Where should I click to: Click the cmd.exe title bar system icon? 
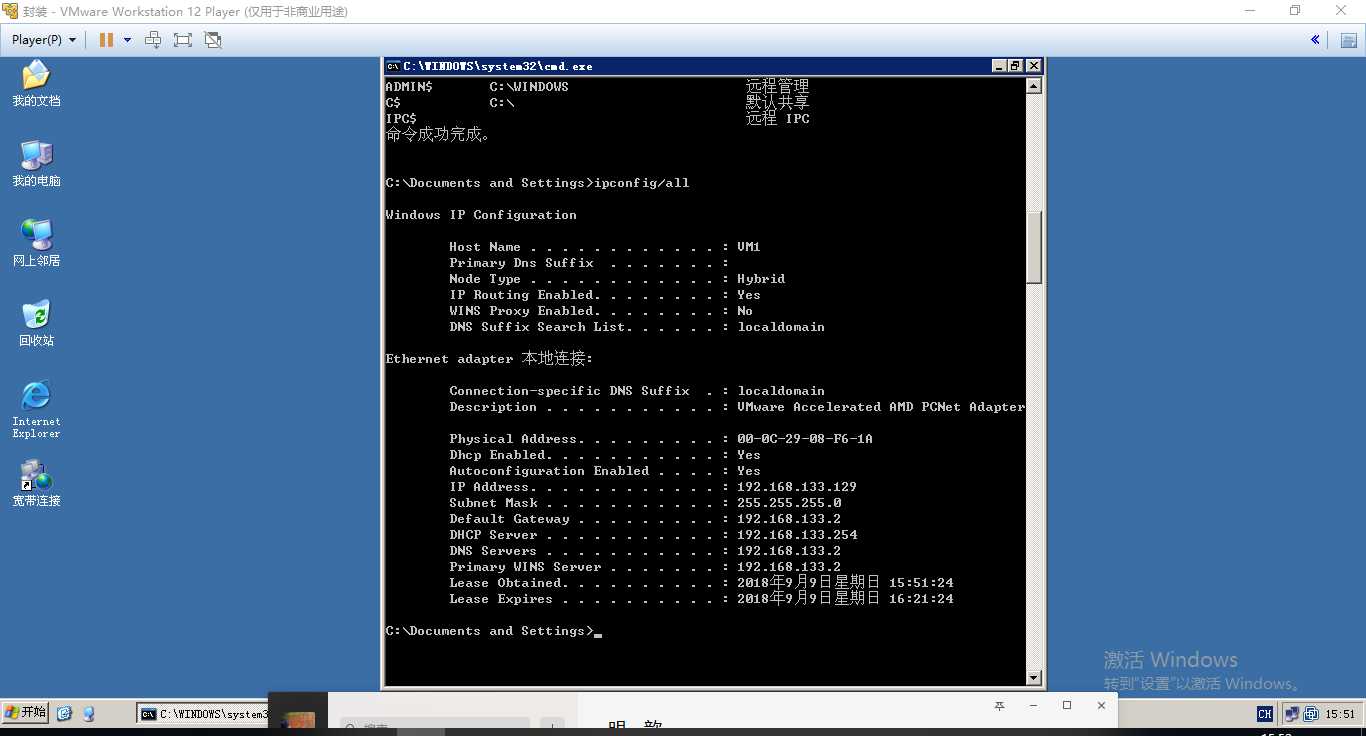pyautogui.click(x=393, y=66)
